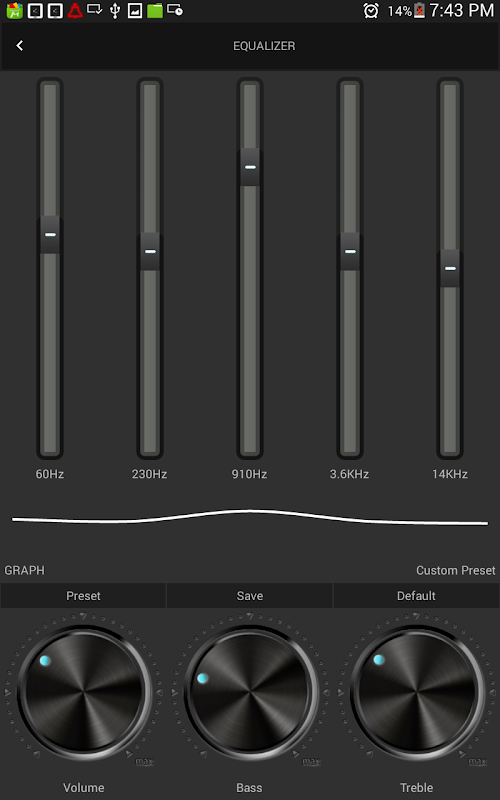The width and height of the screenshot is (500, 800).
Task: Tap the battery icon in status bar
Action: [x=419, y=11]
